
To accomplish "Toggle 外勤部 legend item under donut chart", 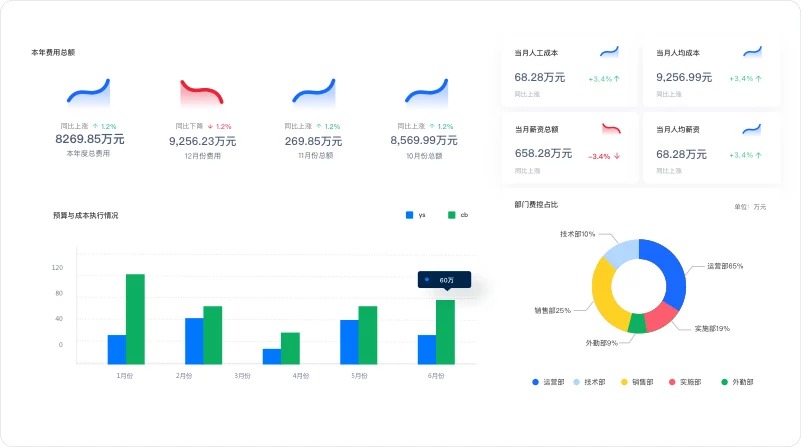I will 737,382.
